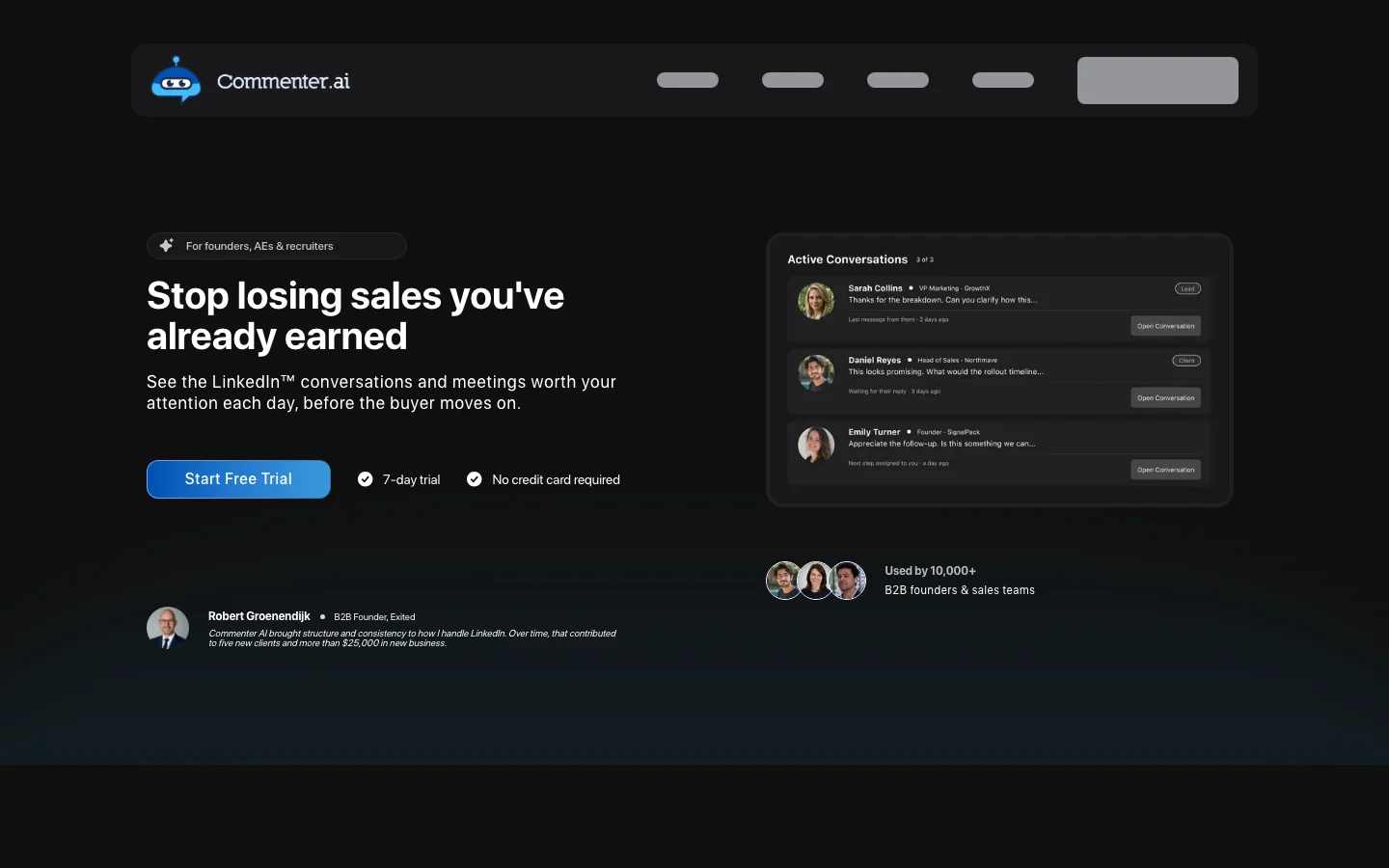Screen dimensions: 1389x868
Task: Click the 'B2B founders & sales teams' text
Action: coord(960,590)
